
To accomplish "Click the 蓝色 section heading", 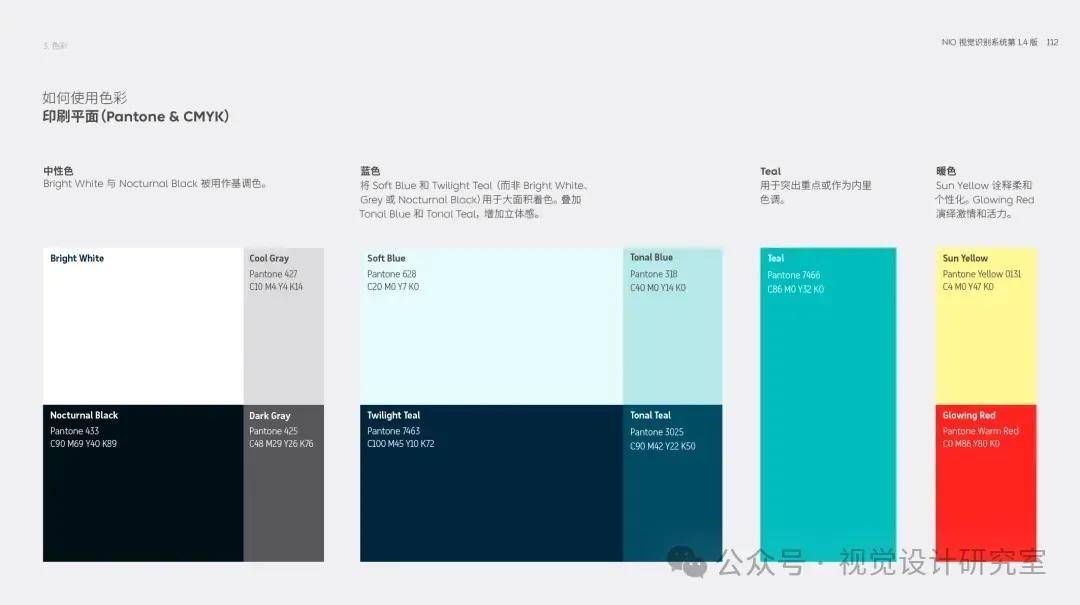I will tap(370, 171).
